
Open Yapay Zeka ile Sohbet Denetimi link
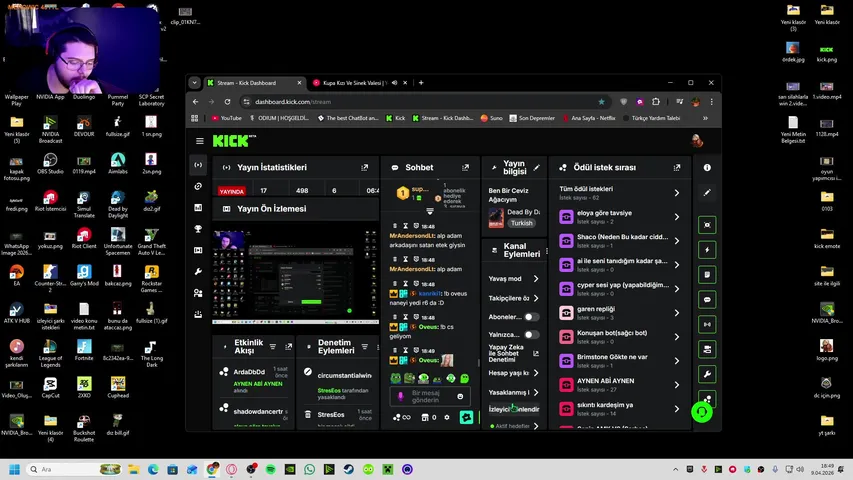click(514, 353)
